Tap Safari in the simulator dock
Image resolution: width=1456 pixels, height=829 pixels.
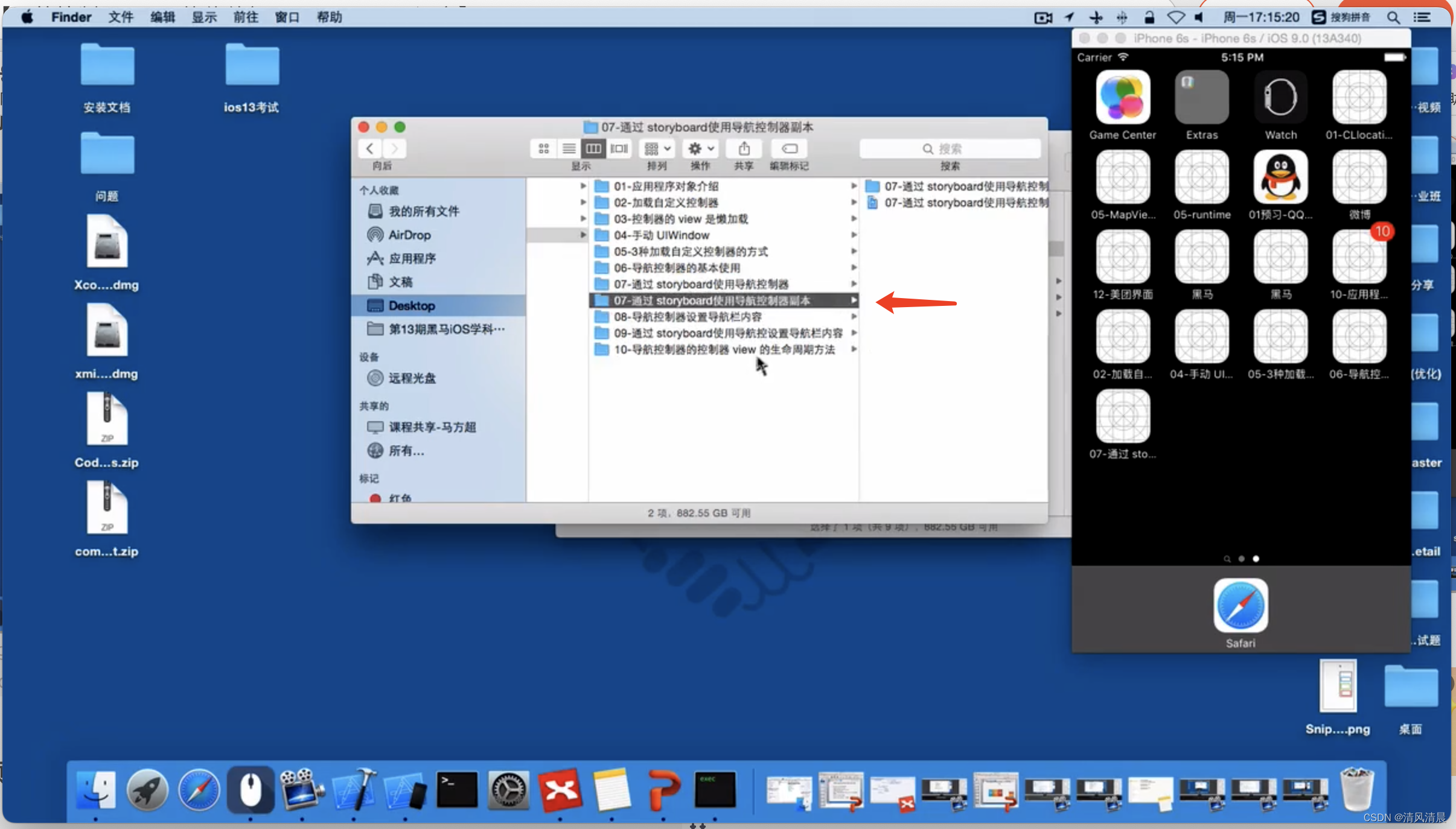click(1240, 605)
